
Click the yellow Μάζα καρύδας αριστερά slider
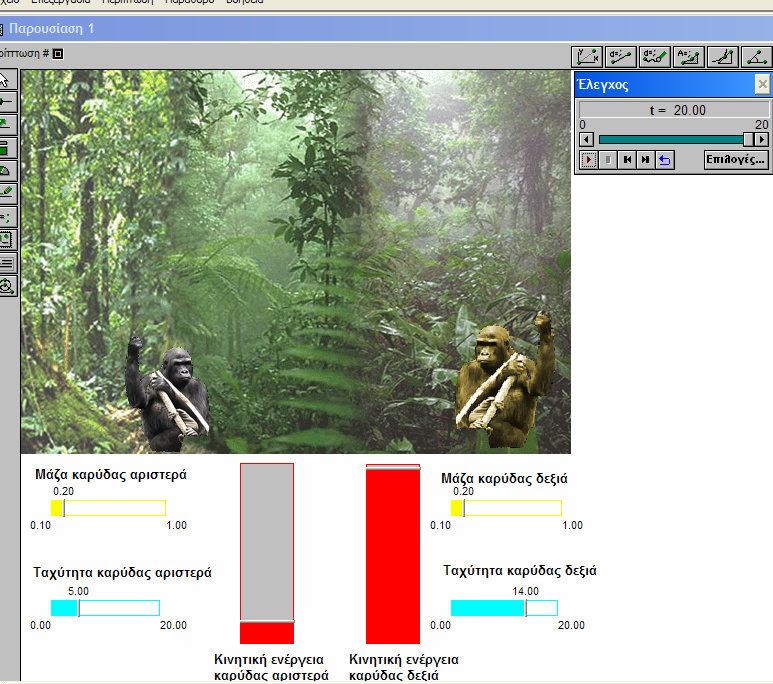pos(108,508)
